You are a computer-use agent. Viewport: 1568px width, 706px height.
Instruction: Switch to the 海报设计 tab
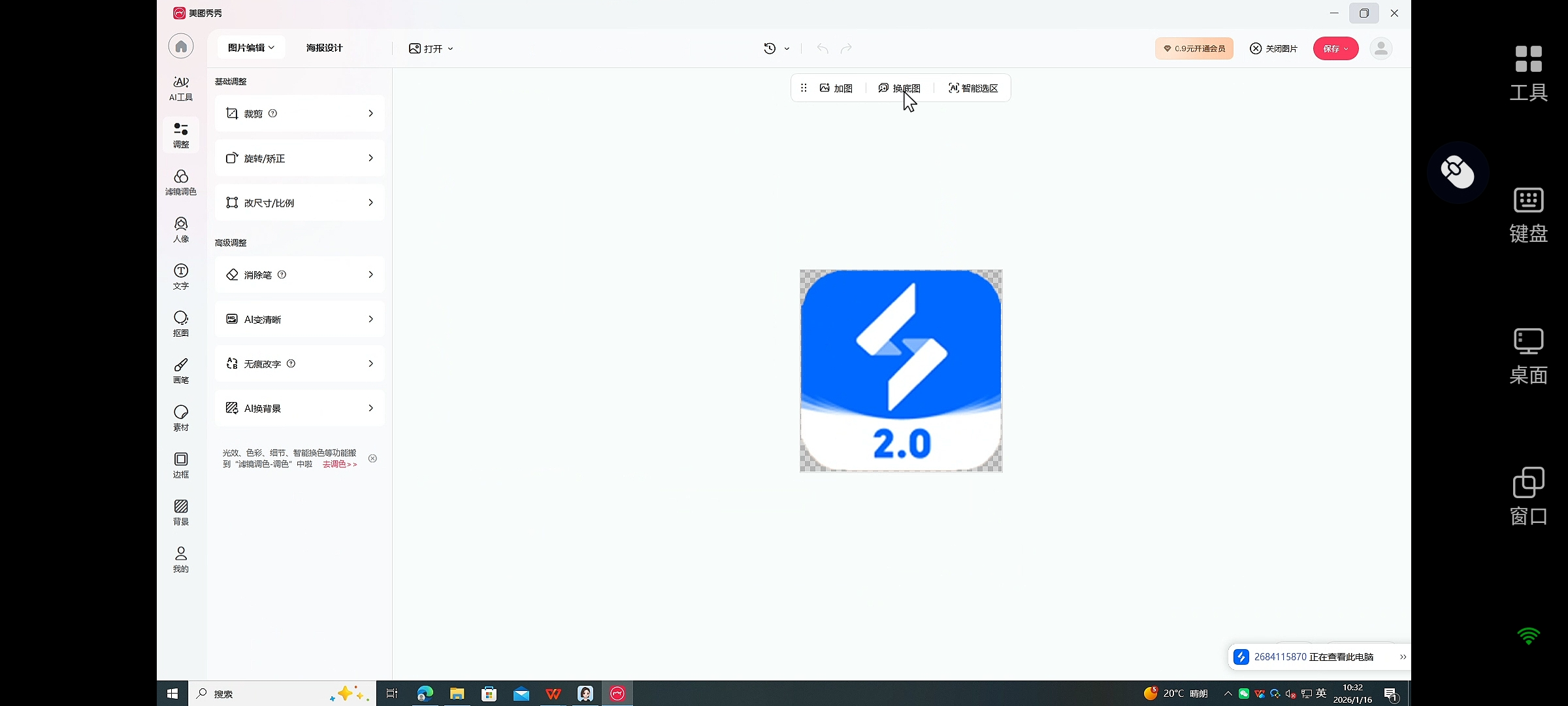click(x=324, y=48)
